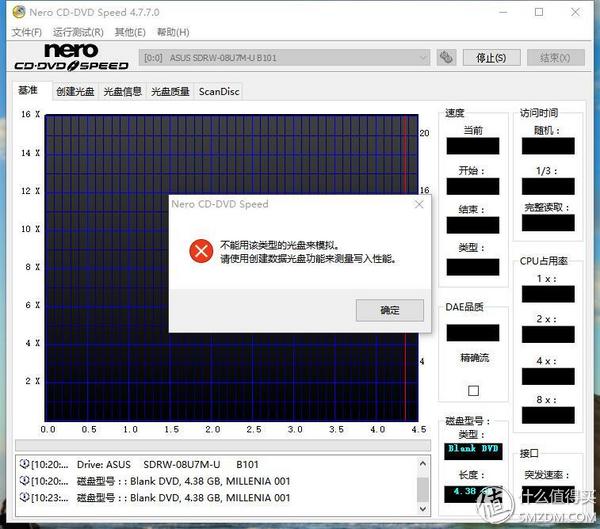Click the 类型 speed value field
The width and height of the screenshot is (600, 529).
(473, 267)
